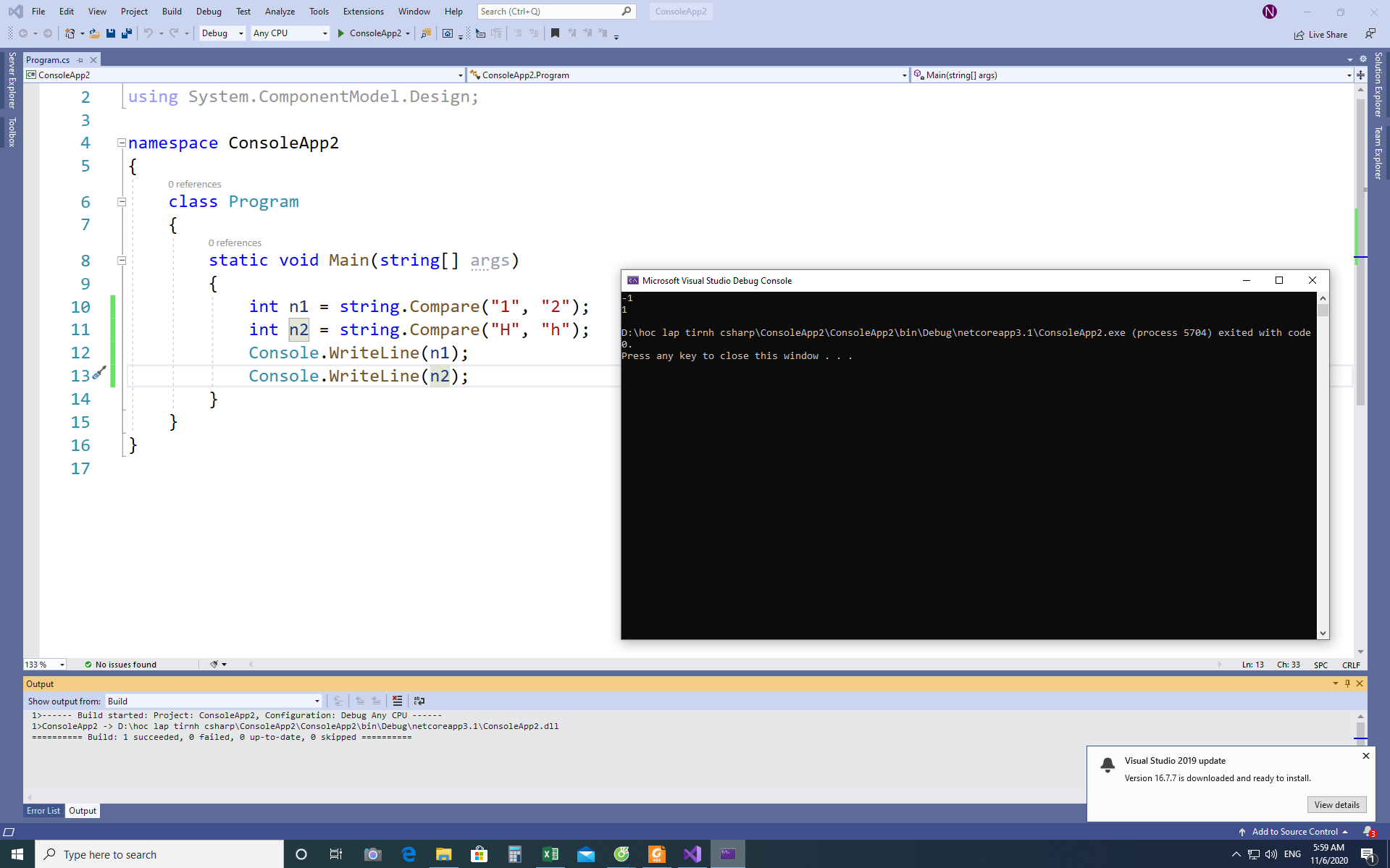Viewport: 1390px width, 868px height.
Task: Open the code cleanup broom icon
Action: pos(214,665)
